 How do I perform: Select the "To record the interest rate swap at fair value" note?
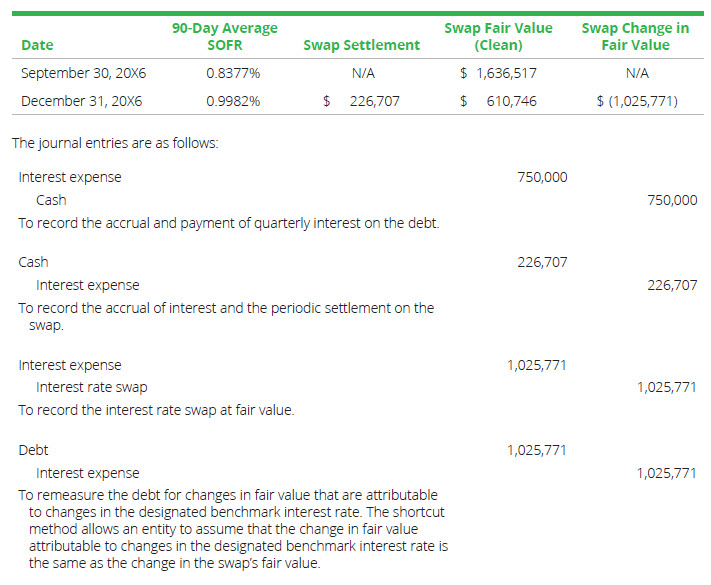coord(156,410)
